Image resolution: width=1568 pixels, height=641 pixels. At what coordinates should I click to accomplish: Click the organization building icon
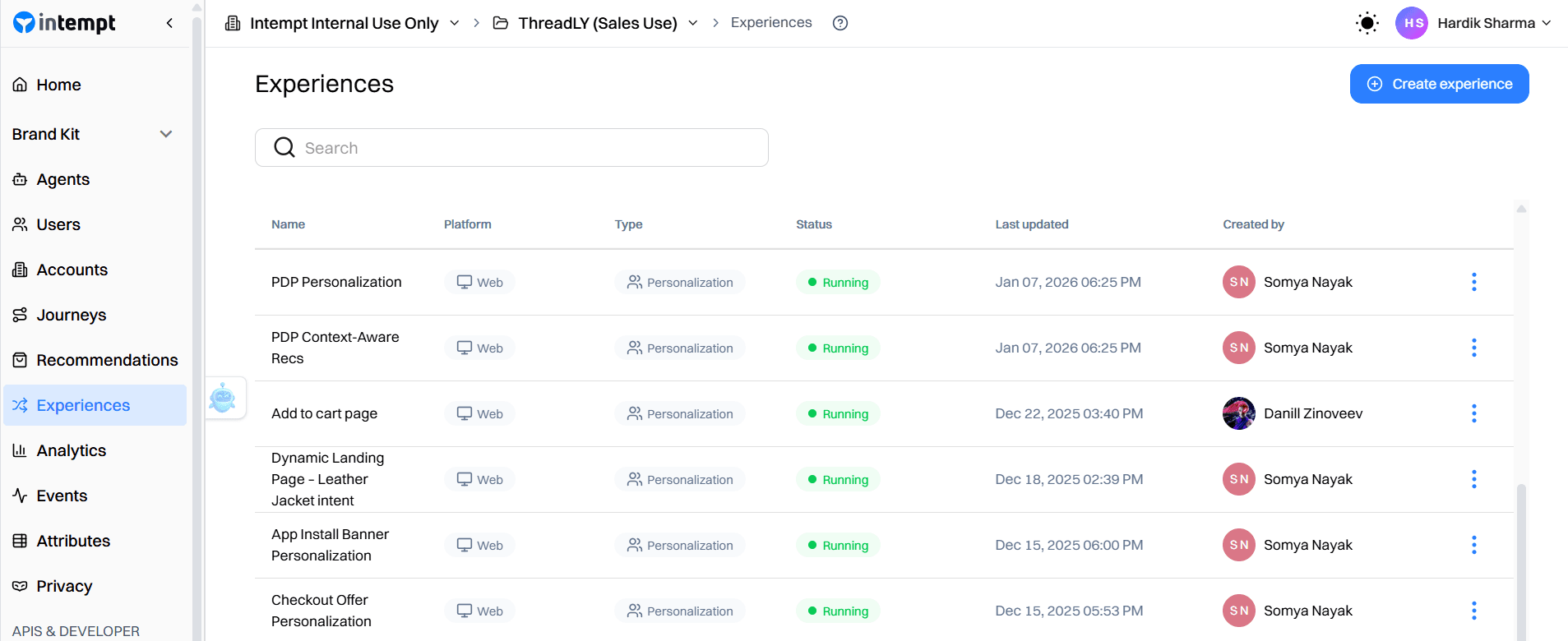click(x=233, y=23)
